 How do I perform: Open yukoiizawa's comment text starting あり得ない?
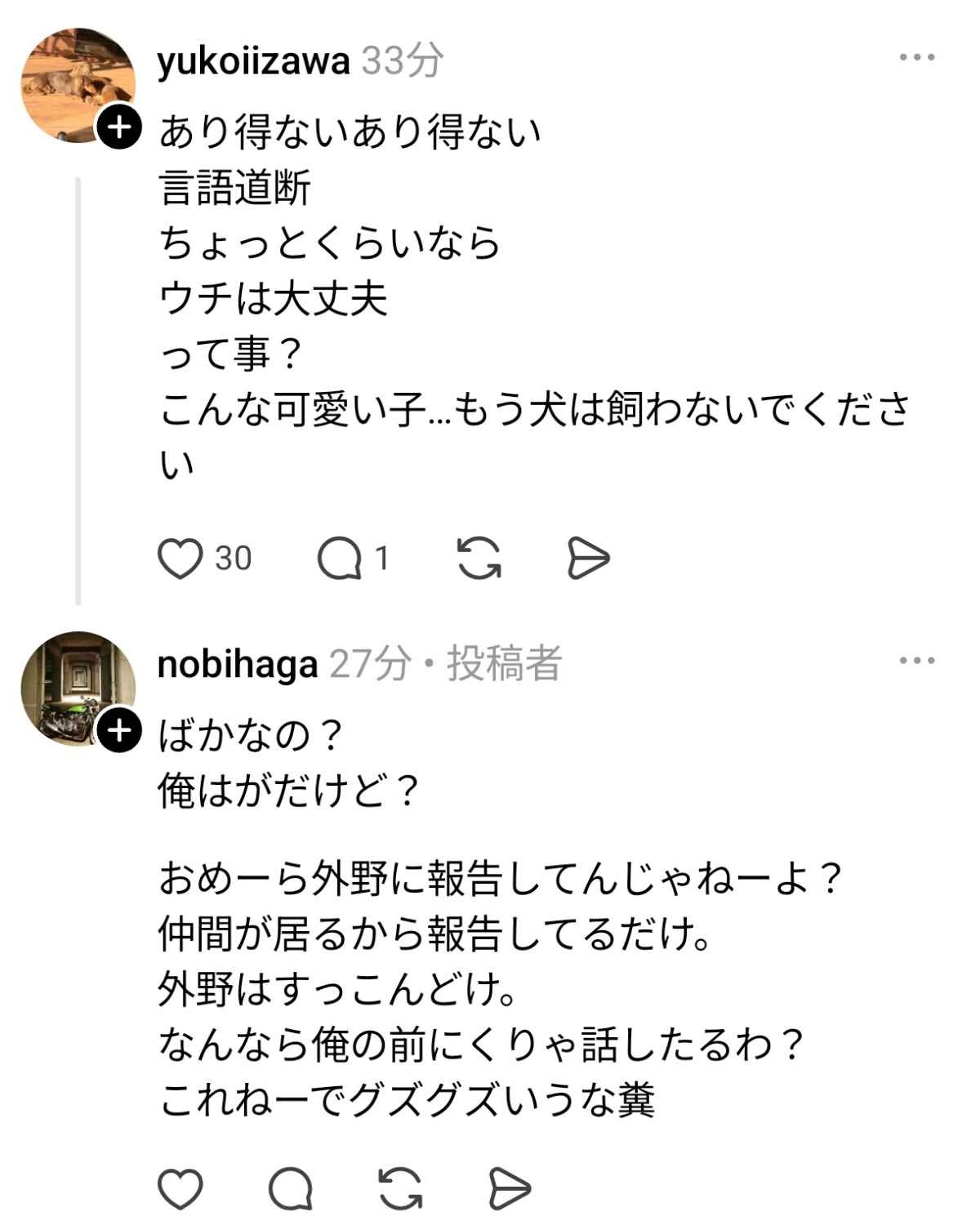click(351, 132)
